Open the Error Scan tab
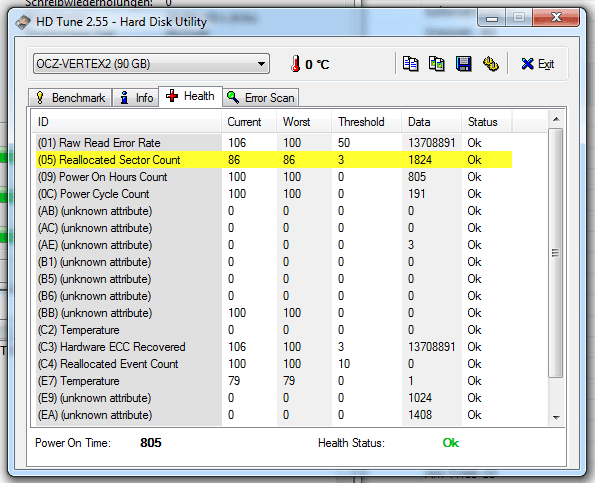 pyautogui.click(x=261, y=98)
